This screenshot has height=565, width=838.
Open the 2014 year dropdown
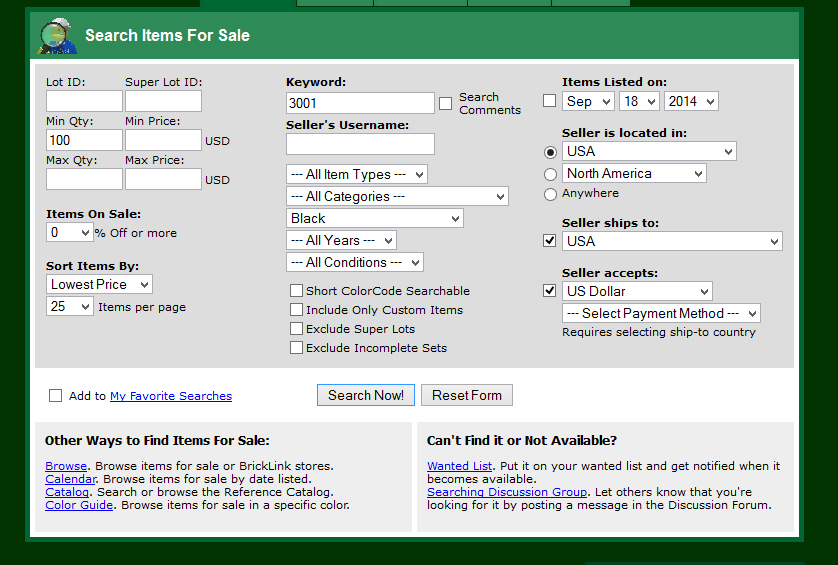click(691, 101)
